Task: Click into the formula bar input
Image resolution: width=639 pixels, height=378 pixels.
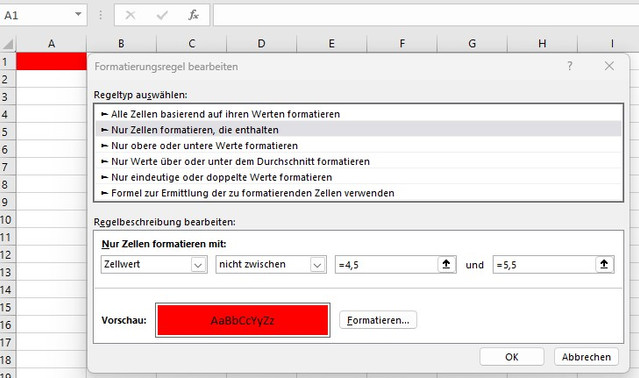Action: click(x=426, y=15)
